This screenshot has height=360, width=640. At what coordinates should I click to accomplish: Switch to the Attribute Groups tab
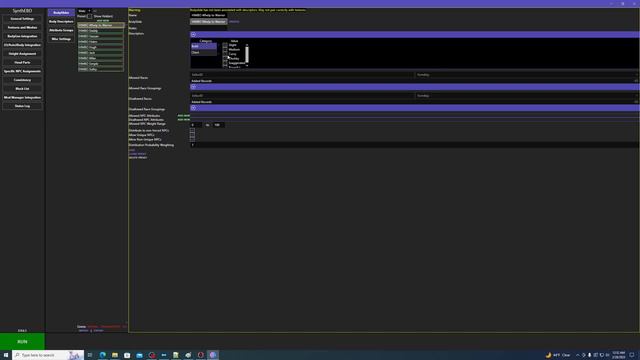point(61,30)
